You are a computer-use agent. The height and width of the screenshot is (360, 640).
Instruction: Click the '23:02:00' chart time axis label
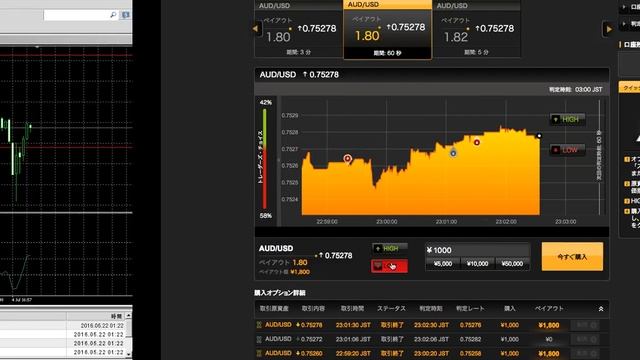coord(506,222)
